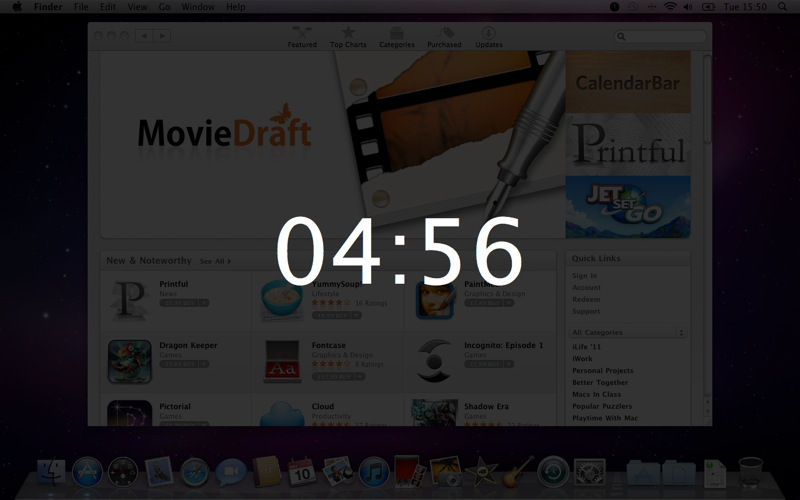Viewport: 800px width, 500px height.
Task: Open iMovie from the Dock
Action: 482,471
